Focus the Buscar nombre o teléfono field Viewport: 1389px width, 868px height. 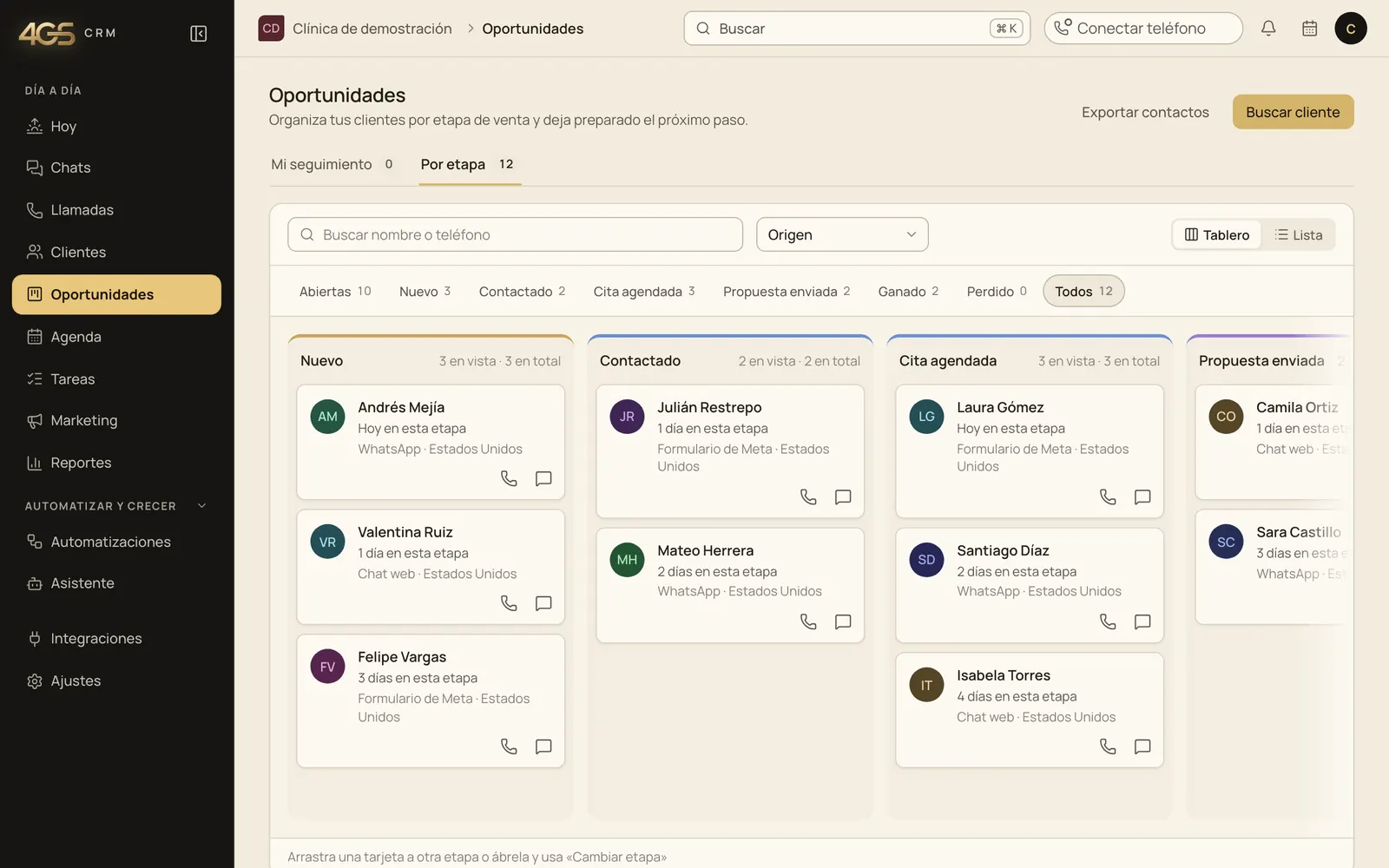[515, 234]
